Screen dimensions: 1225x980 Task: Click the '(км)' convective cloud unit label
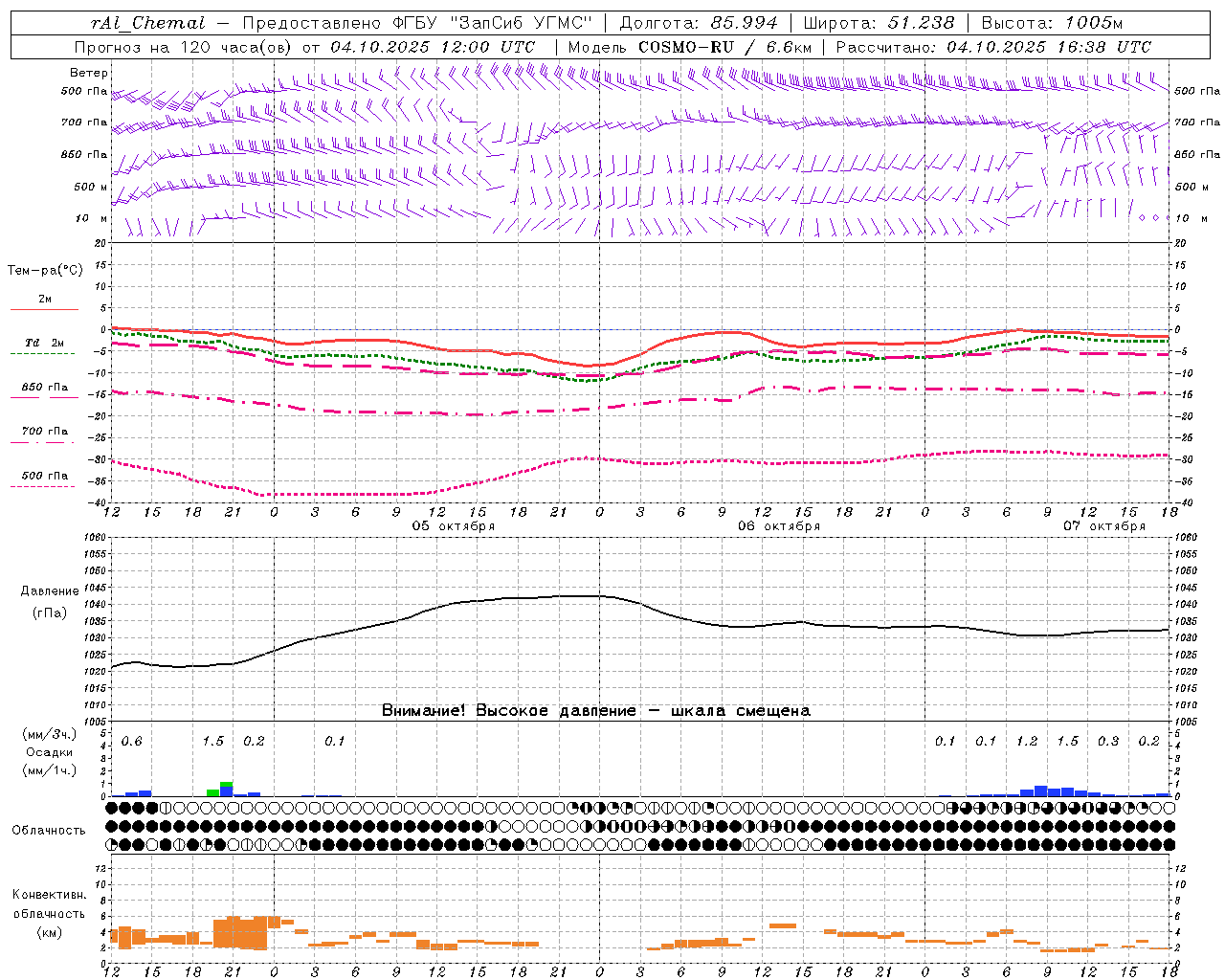(x=49, y=932)
